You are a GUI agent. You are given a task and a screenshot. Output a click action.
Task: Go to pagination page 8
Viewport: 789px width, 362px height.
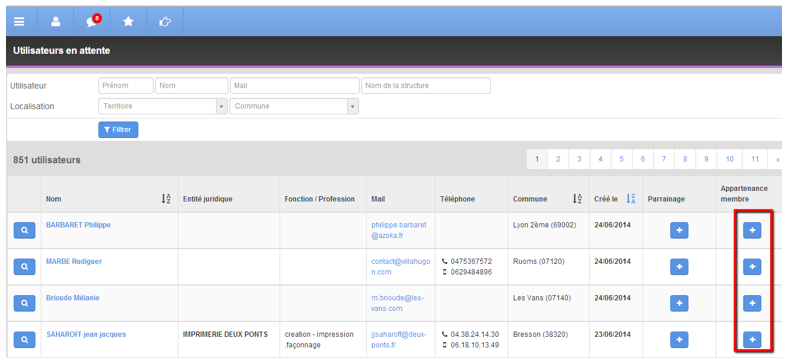tap(685, 159)
